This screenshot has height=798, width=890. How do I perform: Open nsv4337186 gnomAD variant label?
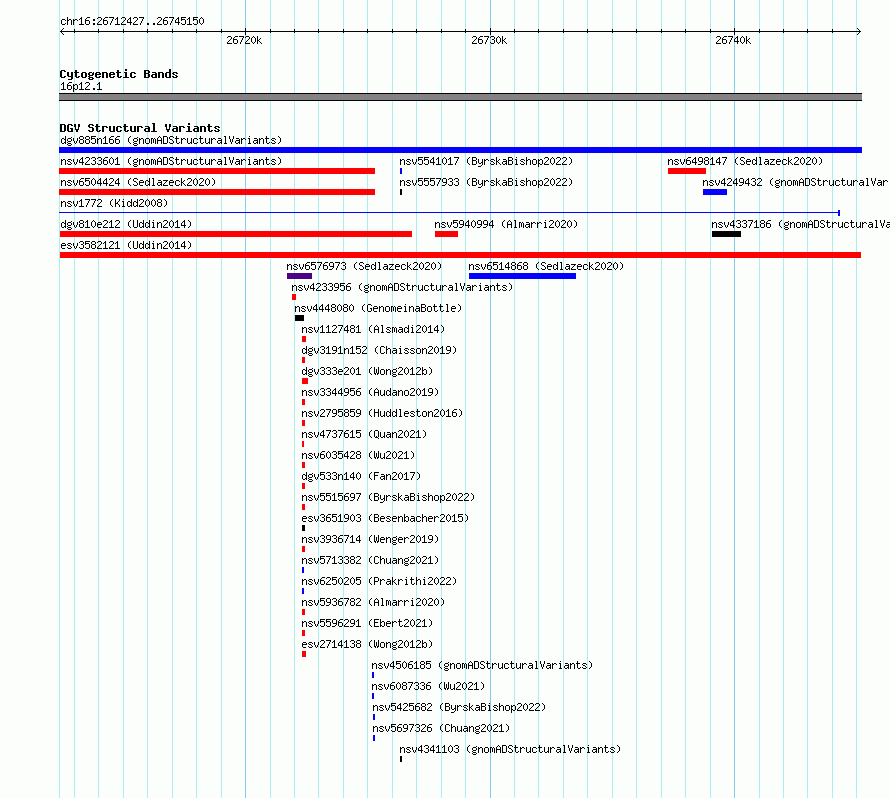pos(800,224)
